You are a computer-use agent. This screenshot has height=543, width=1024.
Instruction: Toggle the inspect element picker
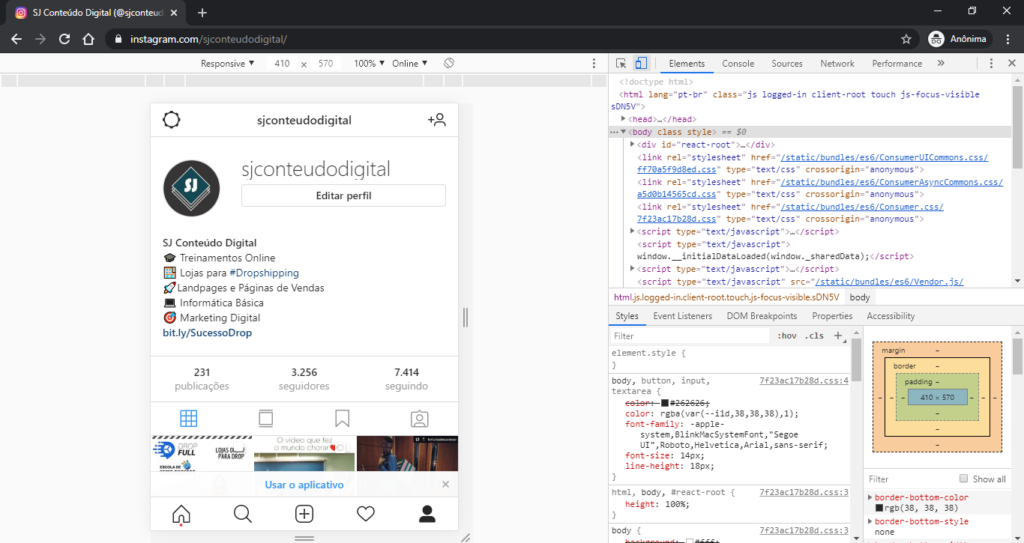pos(621,63)
